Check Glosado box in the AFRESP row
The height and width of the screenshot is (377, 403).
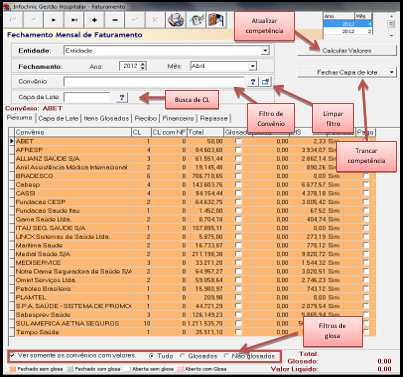coord(238,150)
